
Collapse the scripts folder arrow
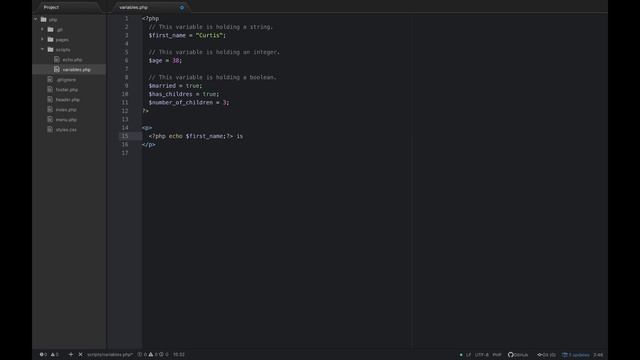[x=42, y=49]
